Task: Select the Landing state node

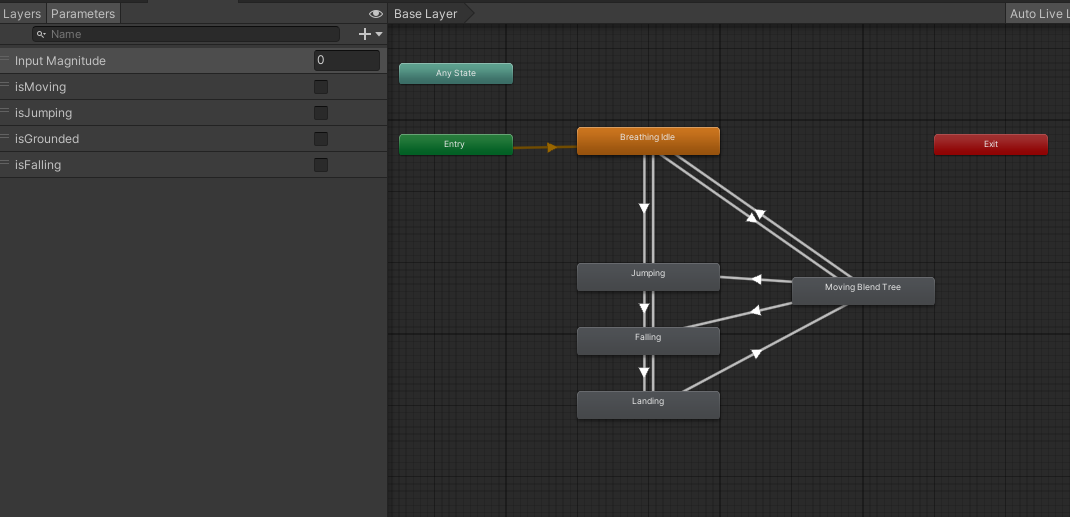Action: tap(648, 405)
